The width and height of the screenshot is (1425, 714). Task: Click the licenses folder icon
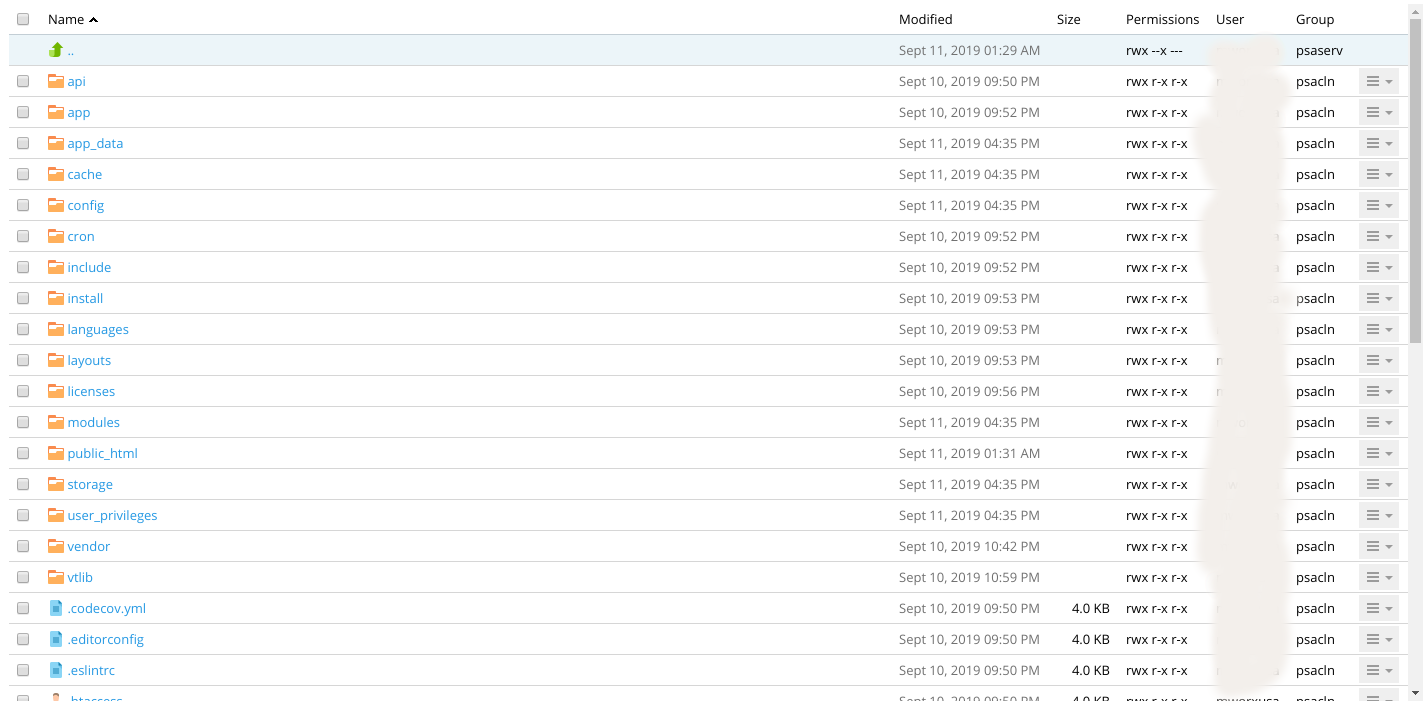pyautogui.click(x=56, y=391)
